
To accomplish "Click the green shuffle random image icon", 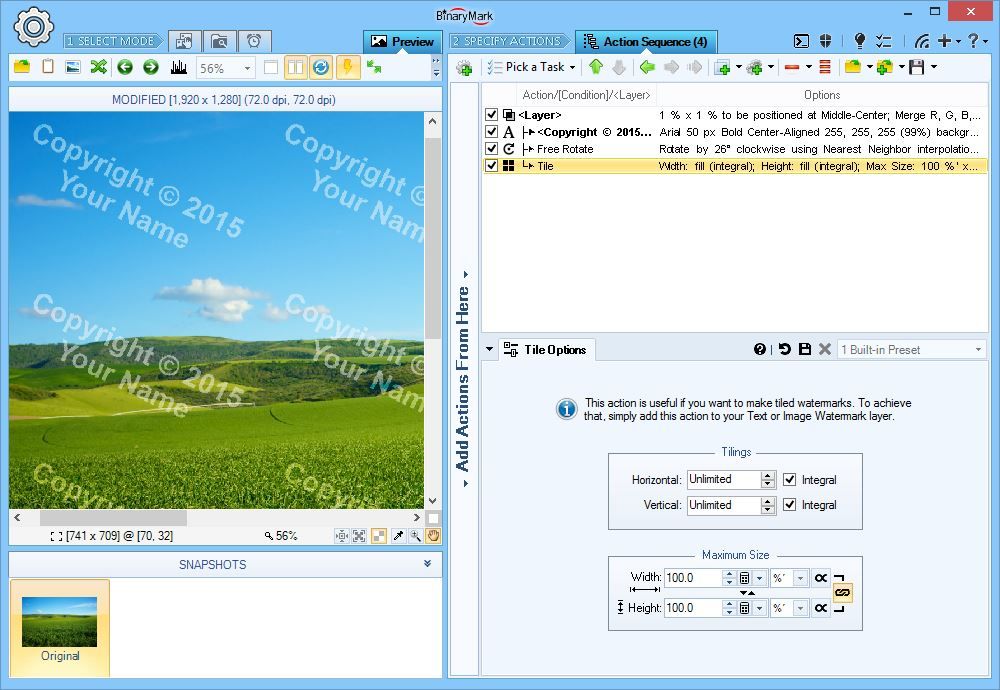I will pyautogui.click(x=99, y=66).
